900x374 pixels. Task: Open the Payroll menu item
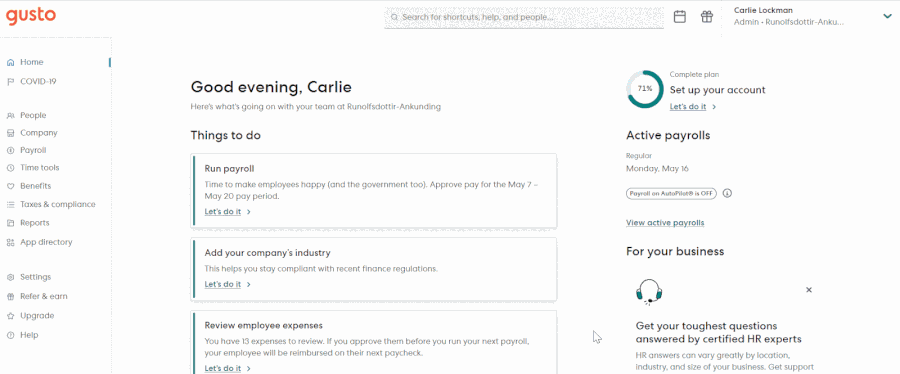(x=33, y=150)
